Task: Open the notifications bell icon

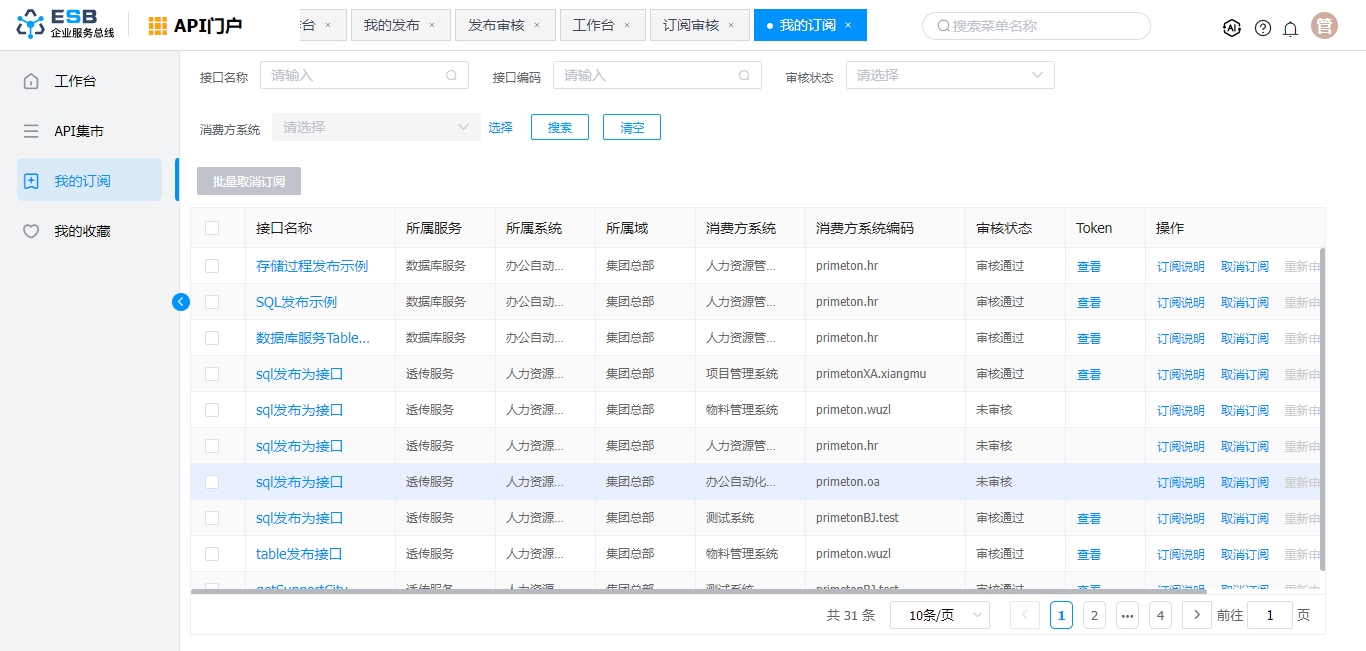Action: 1290,28
